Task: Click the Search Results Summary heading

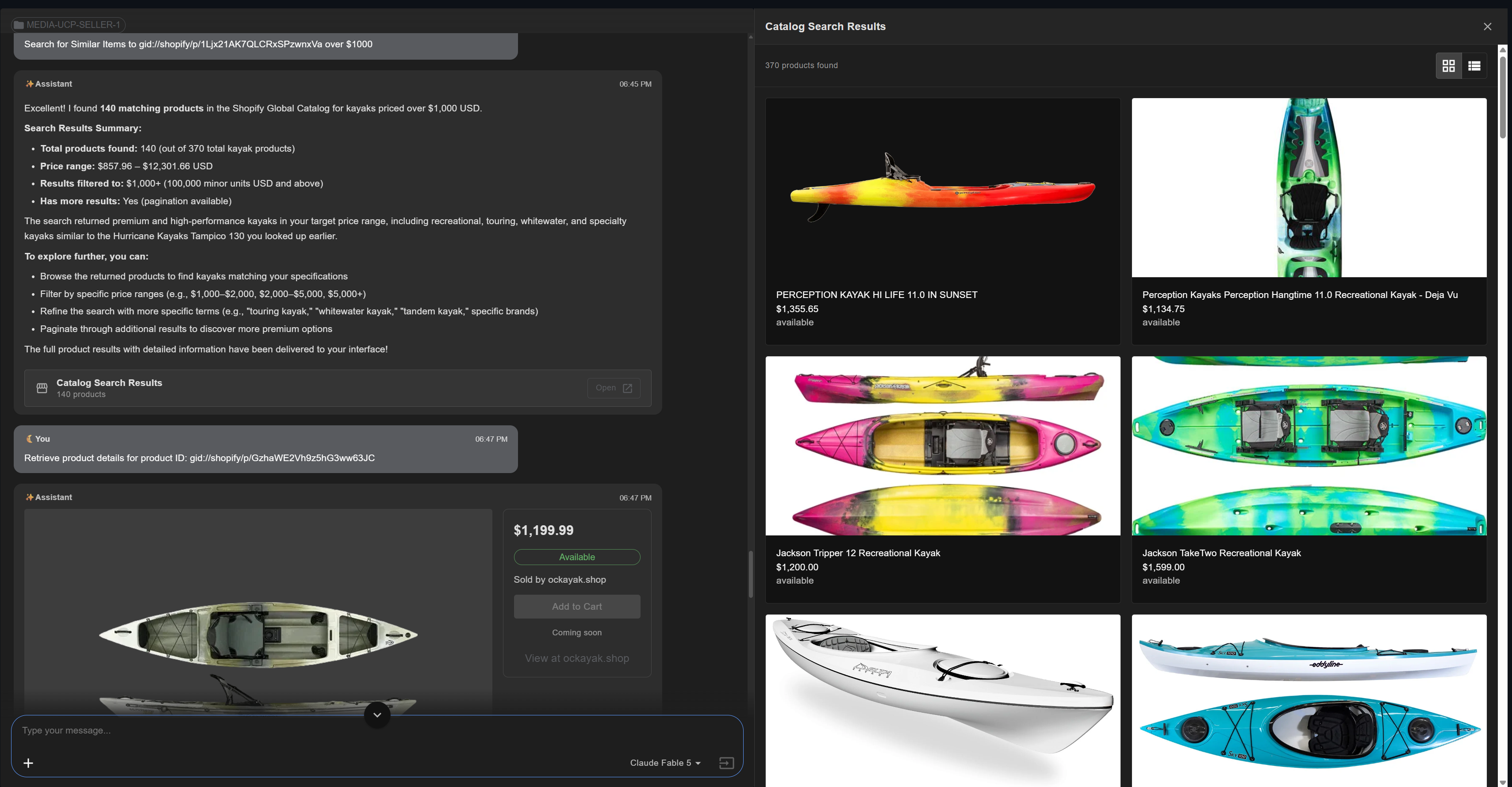Action: [82, 128]
